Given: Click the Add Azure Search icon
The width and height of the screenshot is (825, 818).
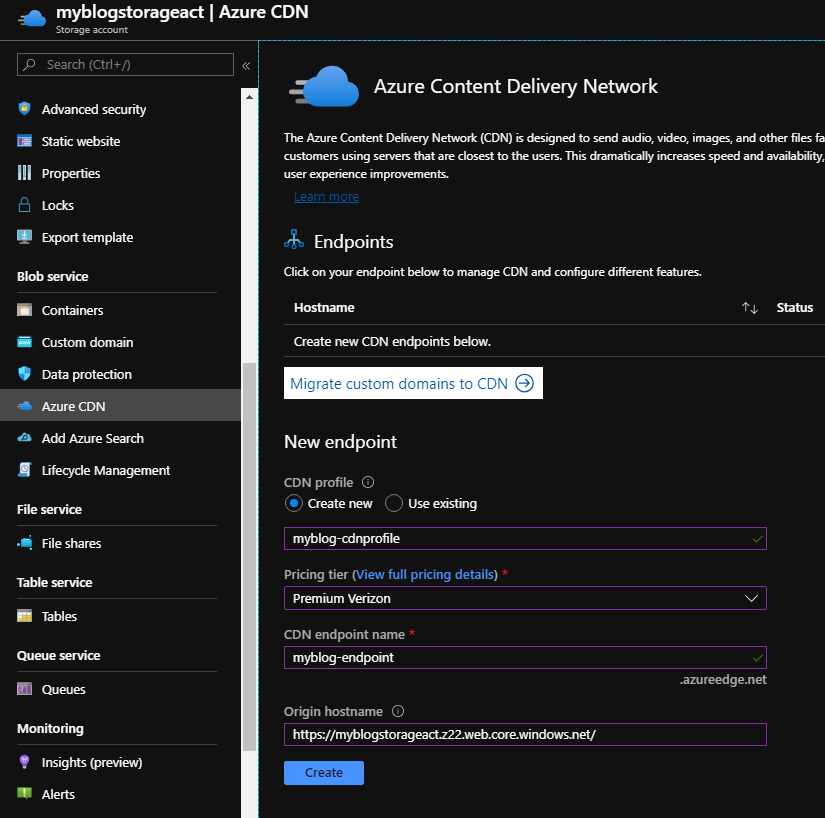Looking at the screenshot, I should (25, 438).
